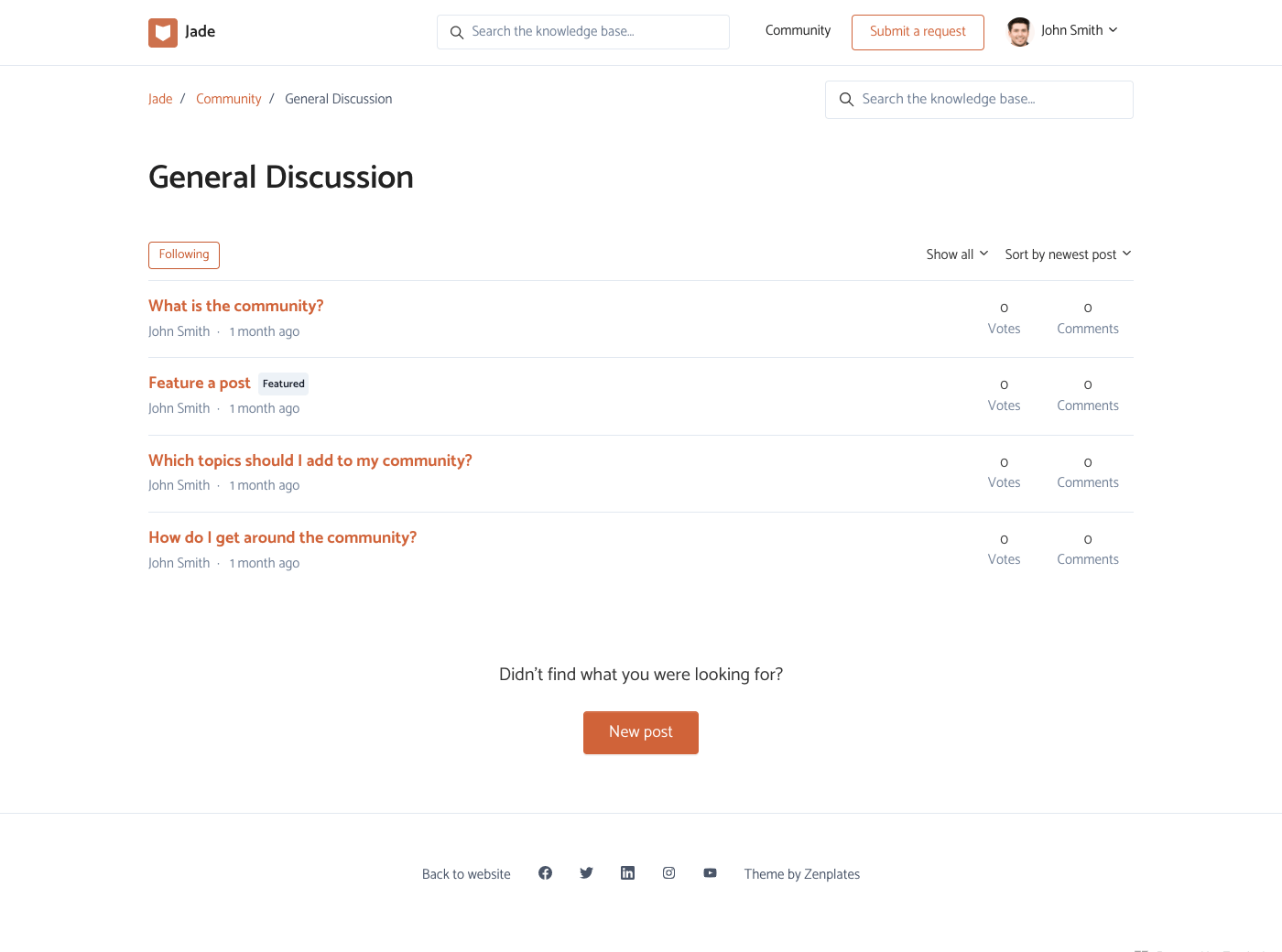Toggle the Following button
The image size is (1282, 952).
(x=184, y=255)
